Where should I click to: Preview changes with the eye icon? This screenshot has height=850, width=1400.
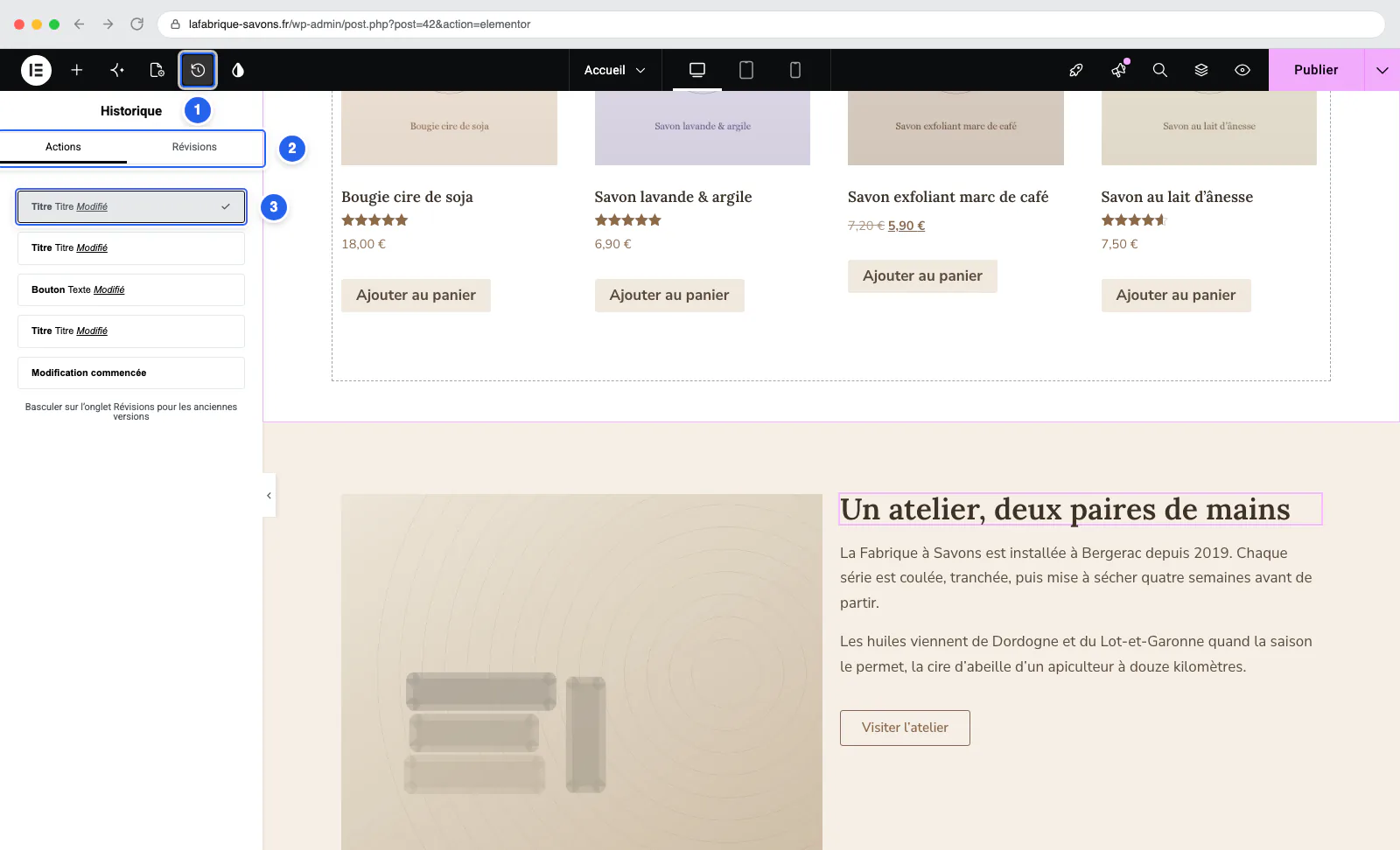coord(1242,70)
